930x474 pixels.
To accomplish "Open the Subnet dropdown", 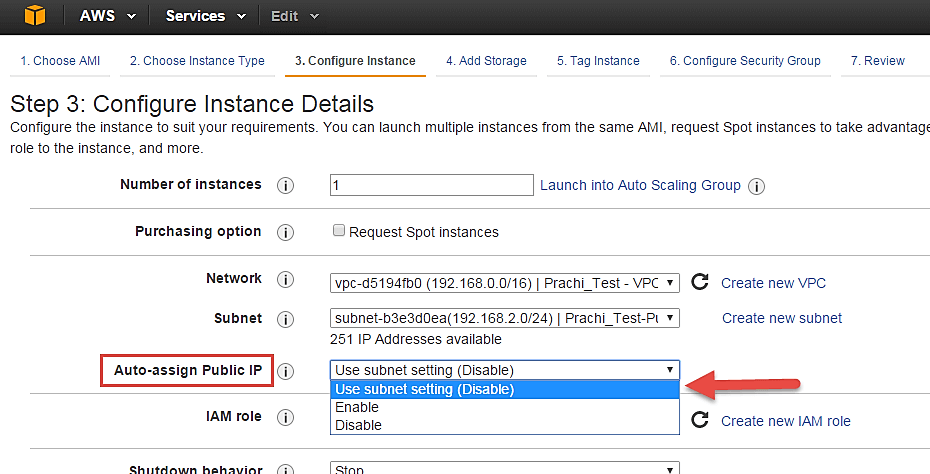I will [505, 318].
